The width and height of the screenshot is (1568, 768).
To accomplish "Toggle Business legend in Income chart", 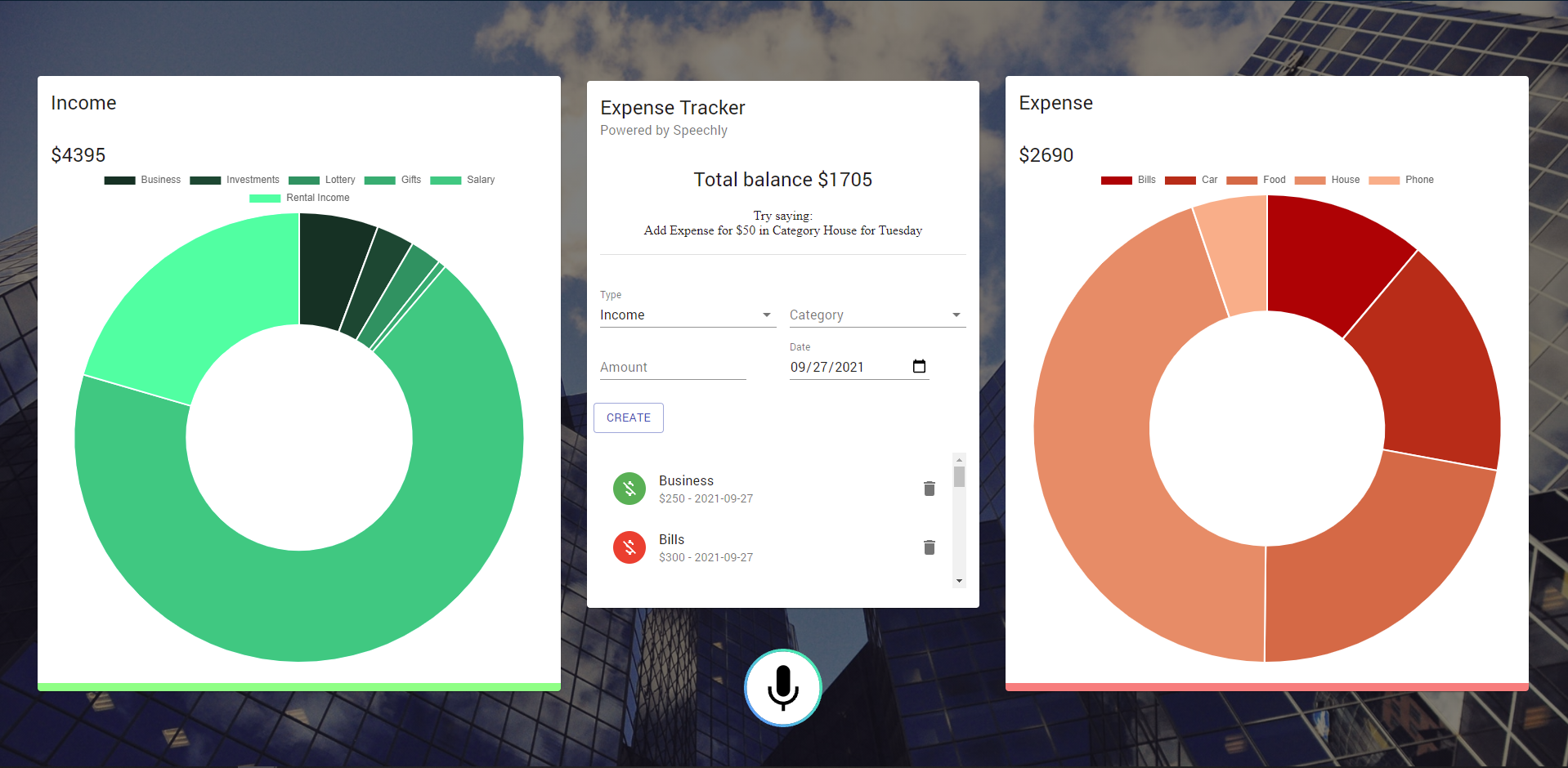I will point(143,180).
